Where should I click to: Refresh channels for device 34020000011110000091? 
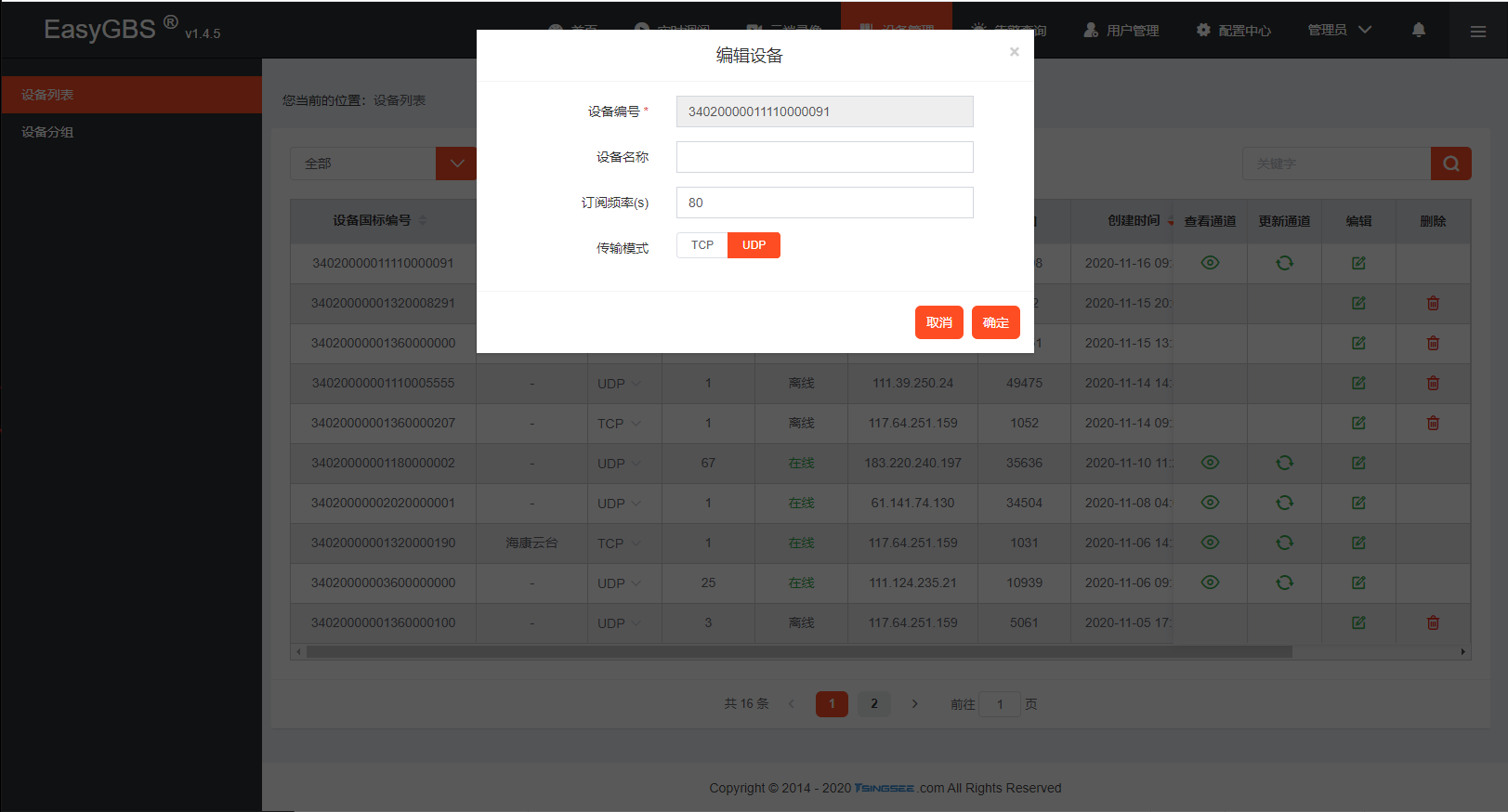tap(1284, 263)
